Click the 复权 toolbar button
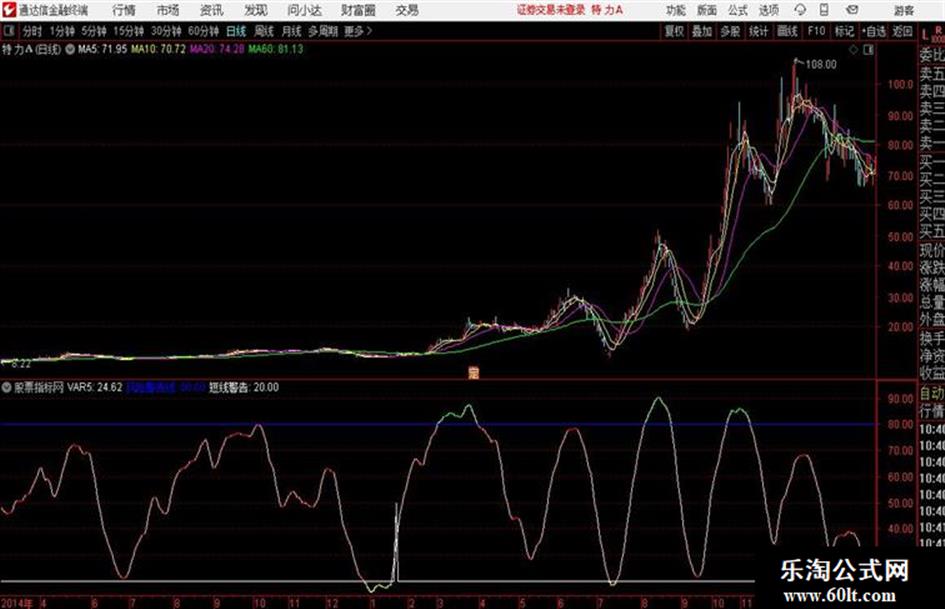Viewport: 945px width, 609px height. [x=674, y=31]
